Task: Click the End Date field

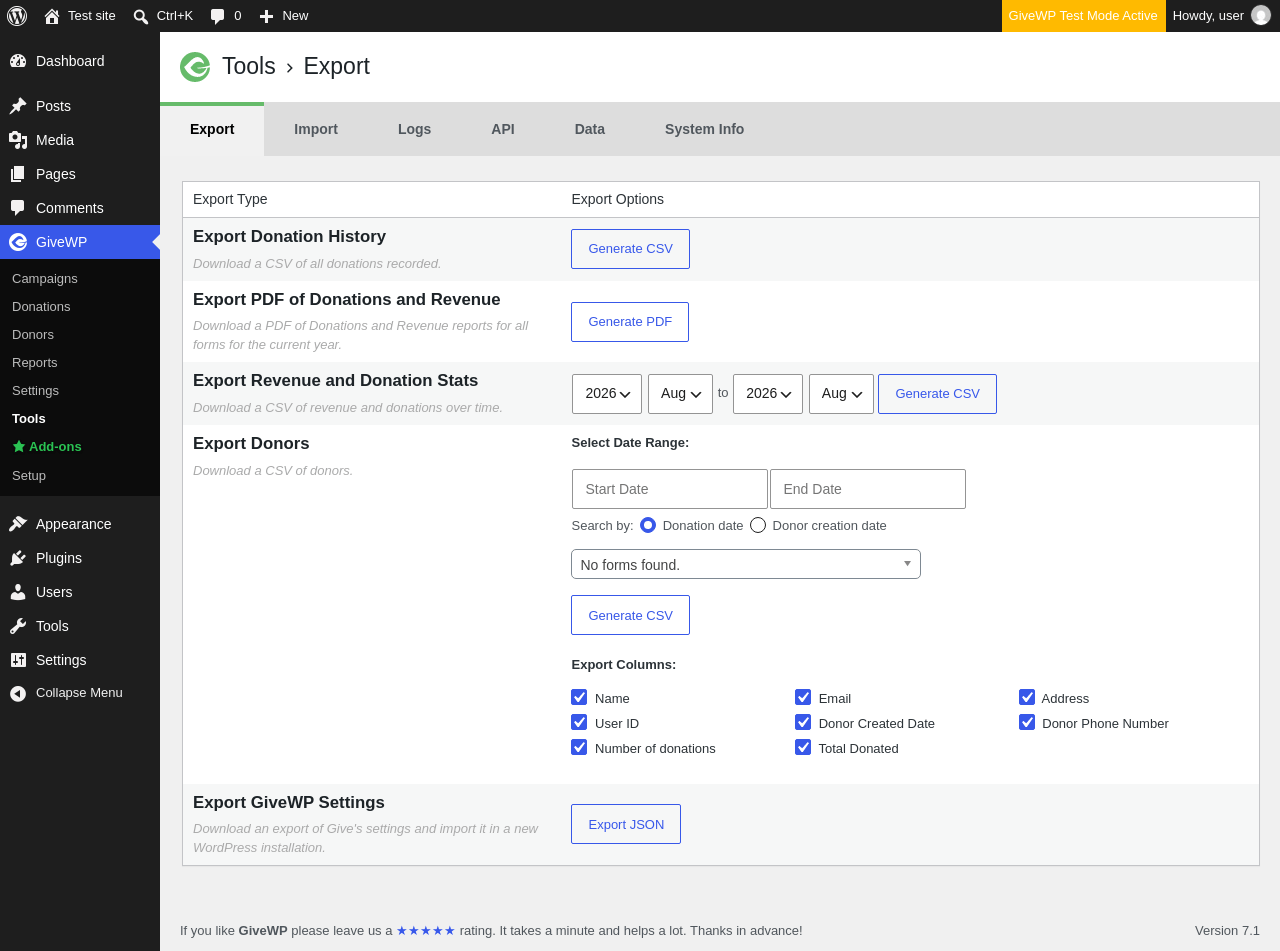Action: pyautogui.click(x=868, y=489)
